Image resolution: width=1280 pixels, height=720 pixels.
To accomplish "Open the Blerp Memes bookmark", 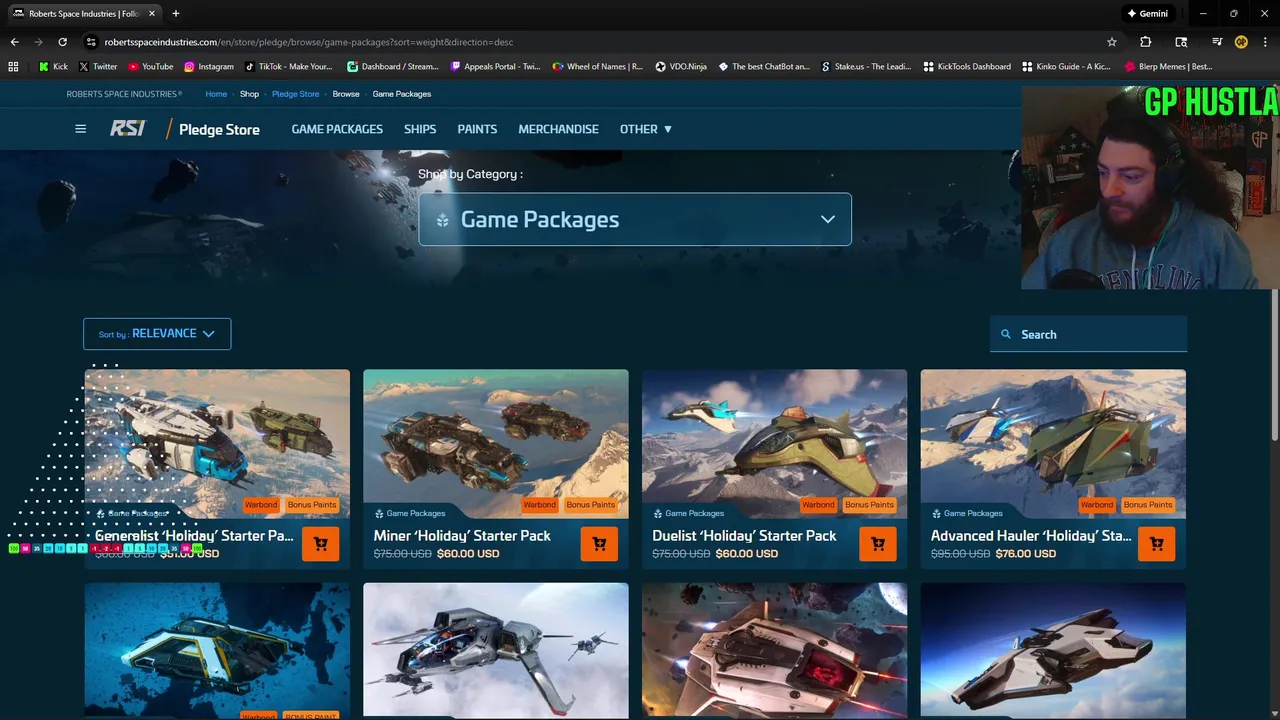I will pyautogui.click(x=1169, y=66).
